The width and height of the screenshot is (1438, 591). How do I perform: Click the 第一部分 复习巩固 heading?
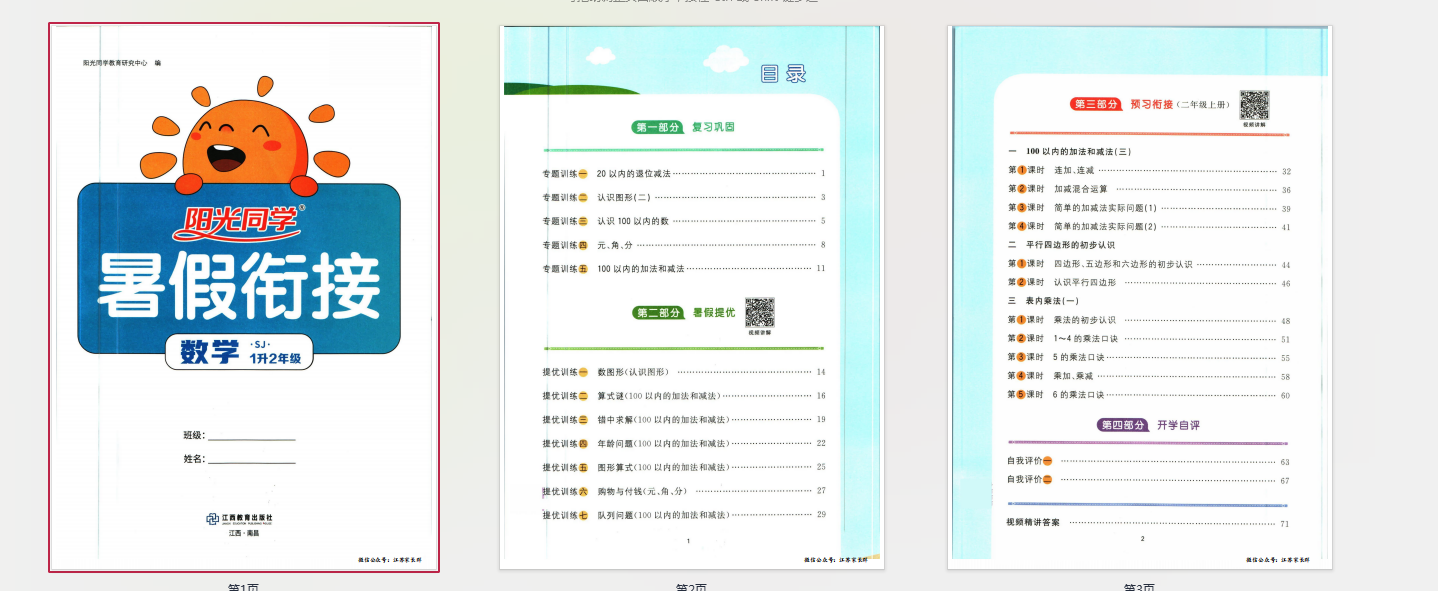684,127
